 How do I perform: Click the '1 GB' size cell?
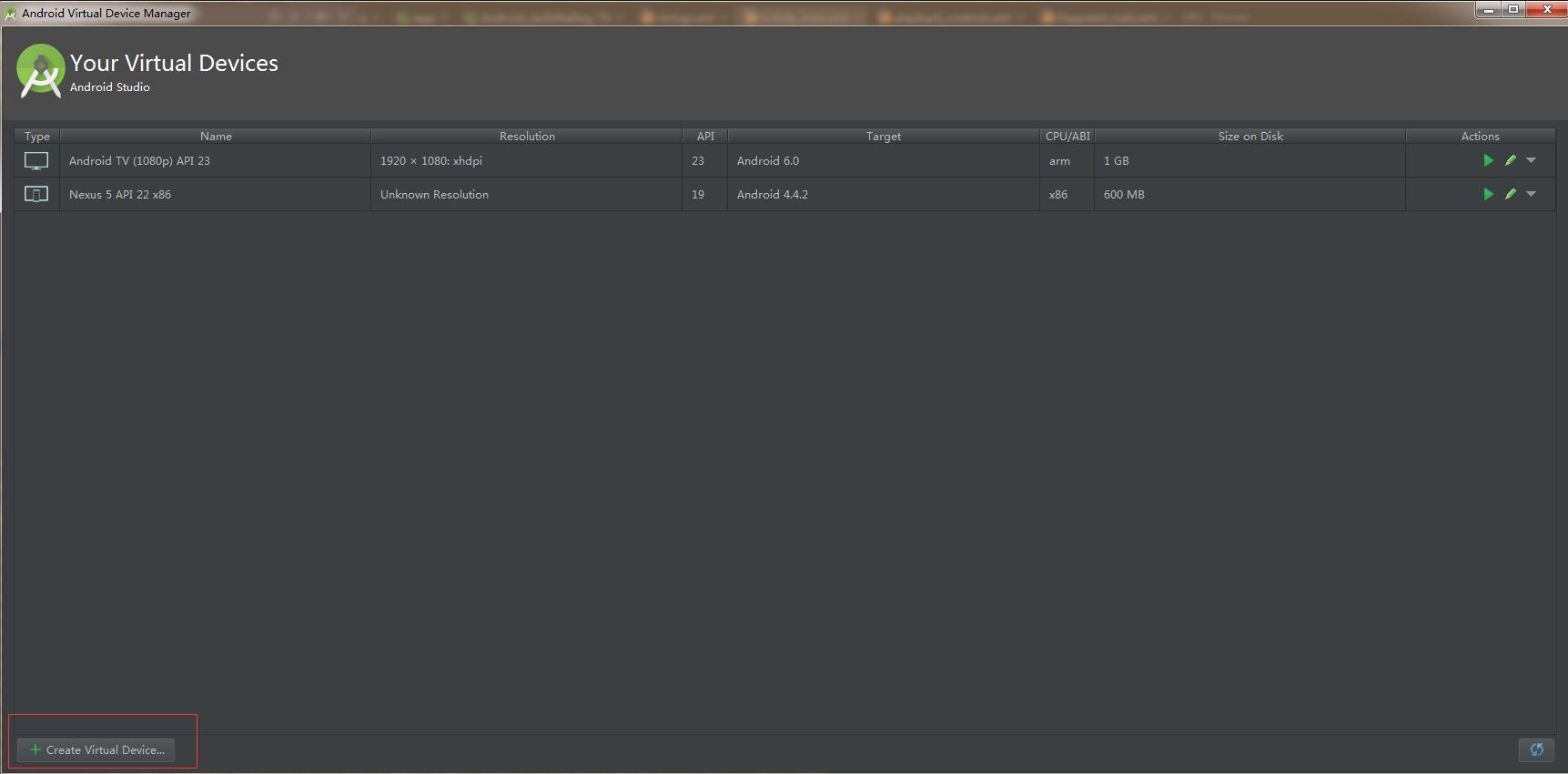point(1250,160)
